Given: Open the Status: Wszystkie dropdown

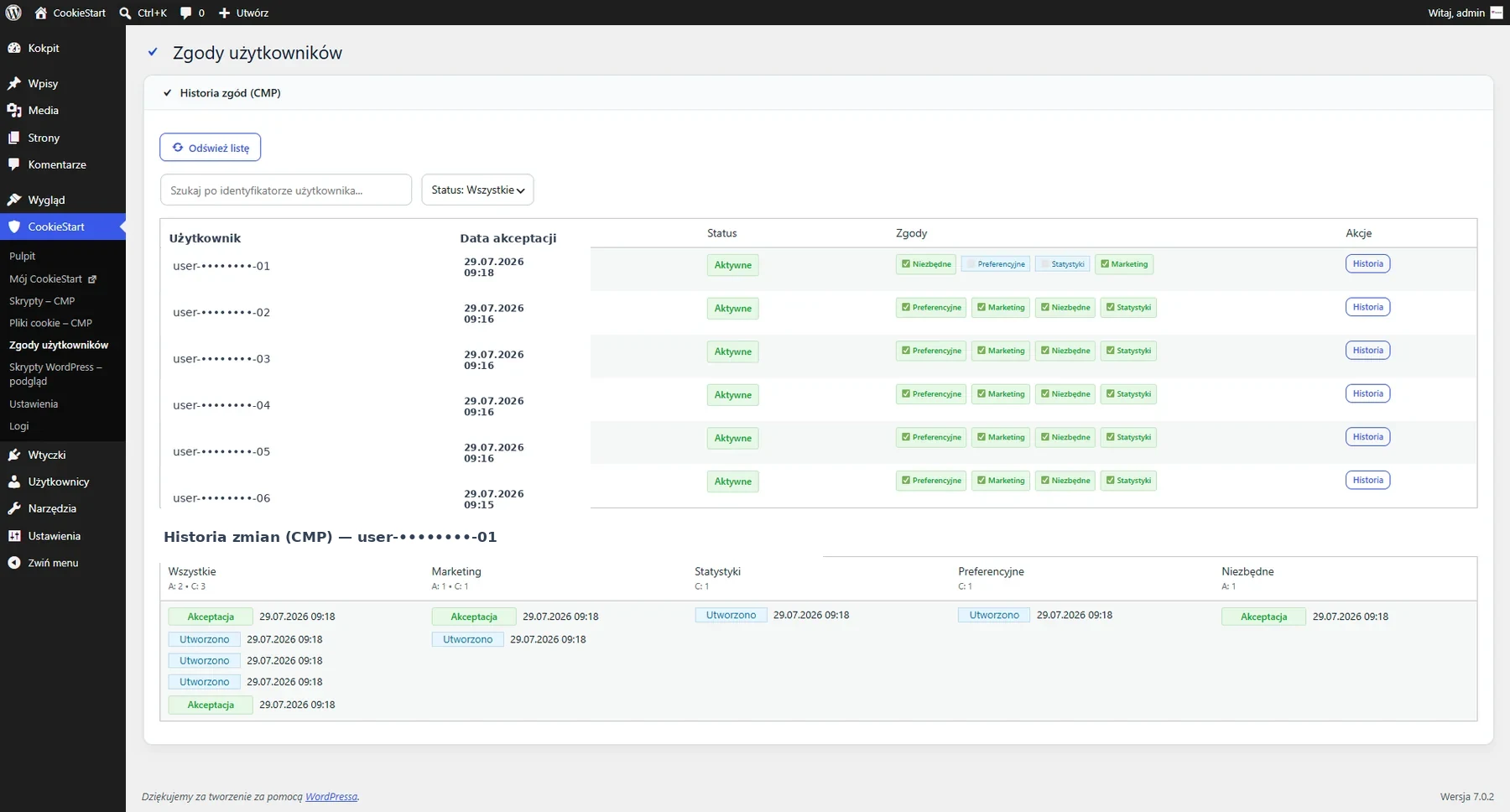Looking at the screenshot, I should [477, 190].
